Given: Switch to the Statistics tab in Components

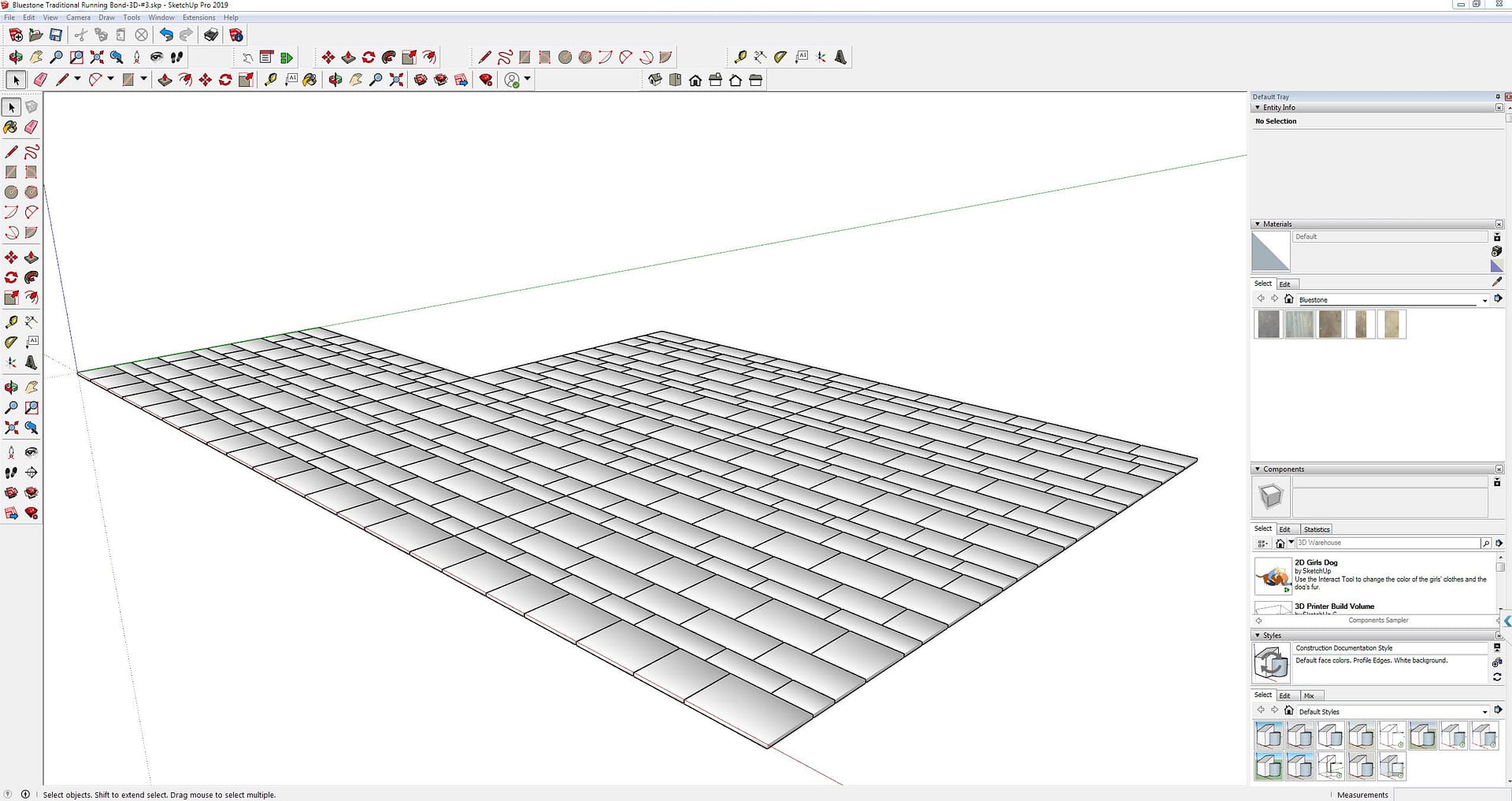Looking at the screenshot, I should click(x=1316, y=529).
